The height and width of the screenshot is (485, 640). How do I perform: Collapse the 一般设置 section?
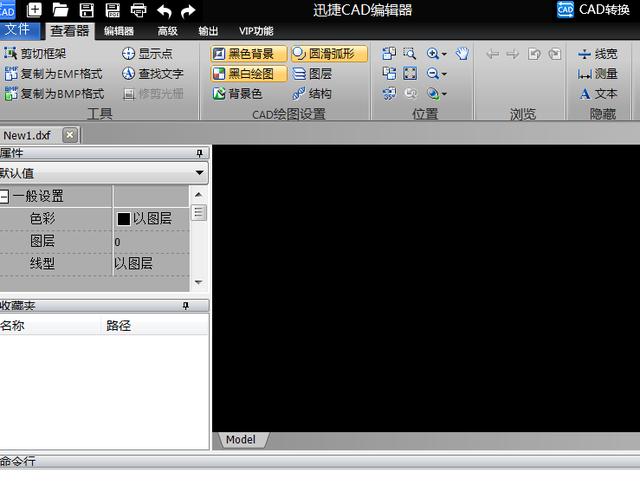tap(4, 196)
